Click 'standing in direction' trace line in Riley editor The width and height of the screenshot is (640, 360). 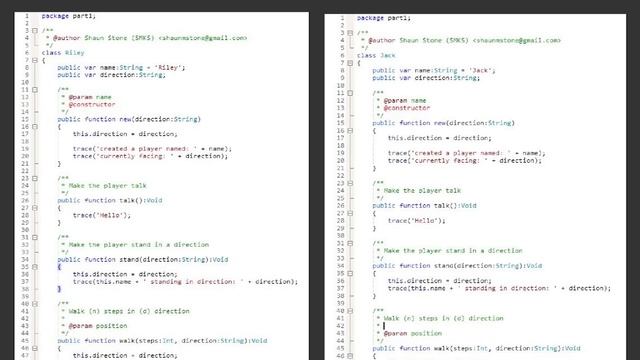click(x=185, y=282)
